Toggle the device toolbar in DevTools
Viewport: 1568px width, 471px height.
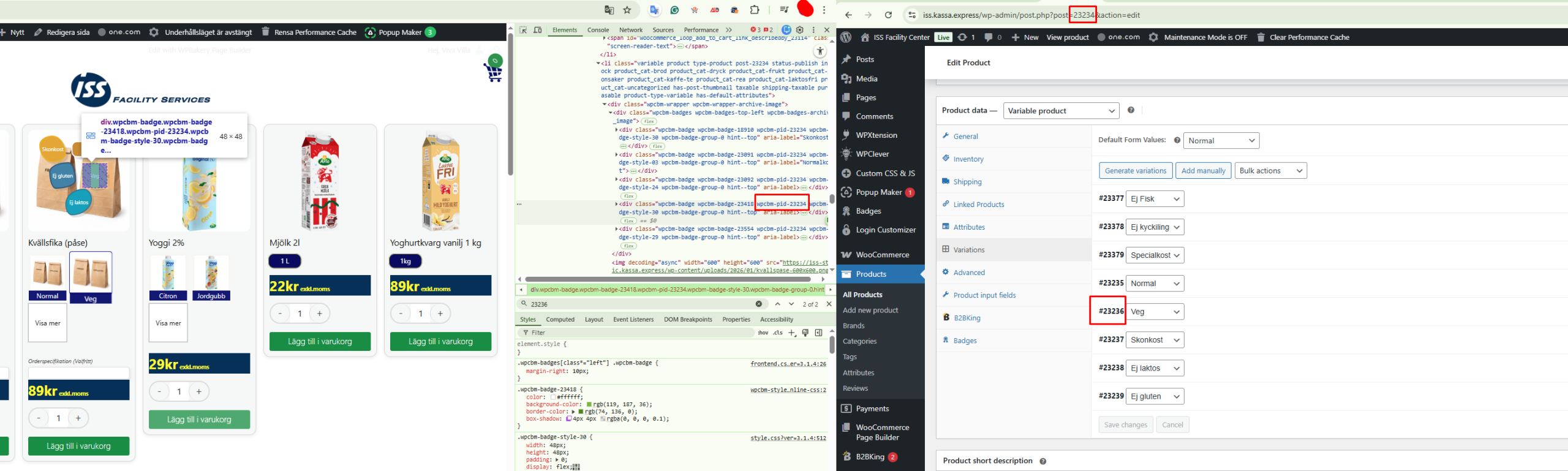point(538,30)
